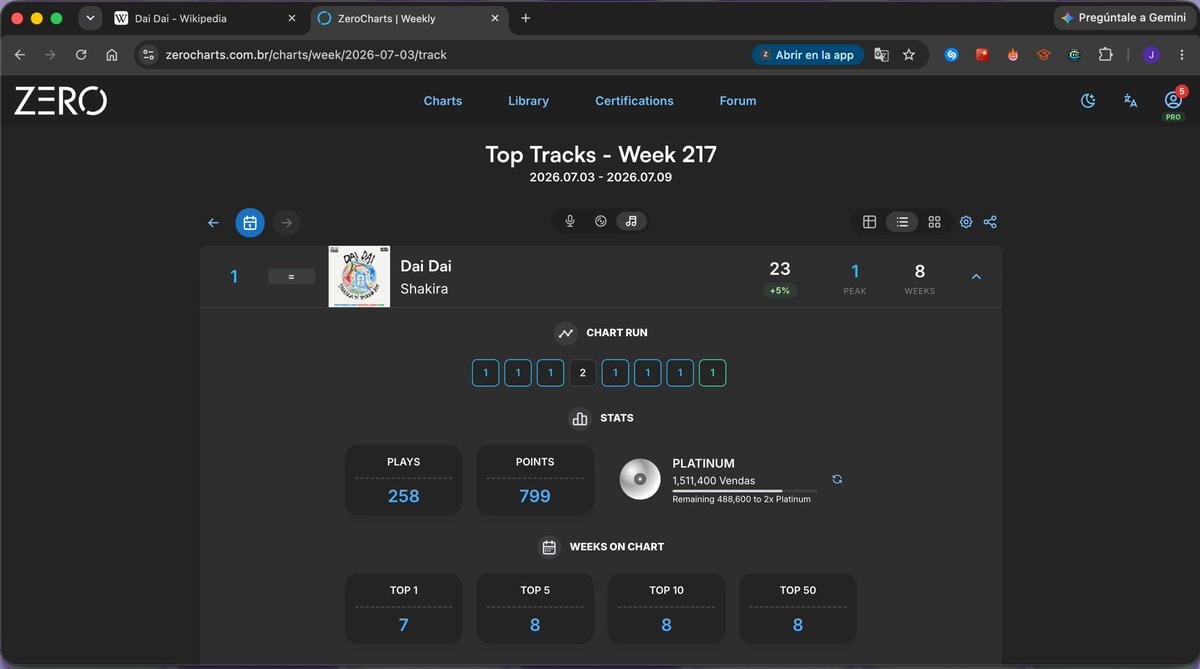Click the TOP 50 weeks card
1200x669 pixels.
pos(798,608)
